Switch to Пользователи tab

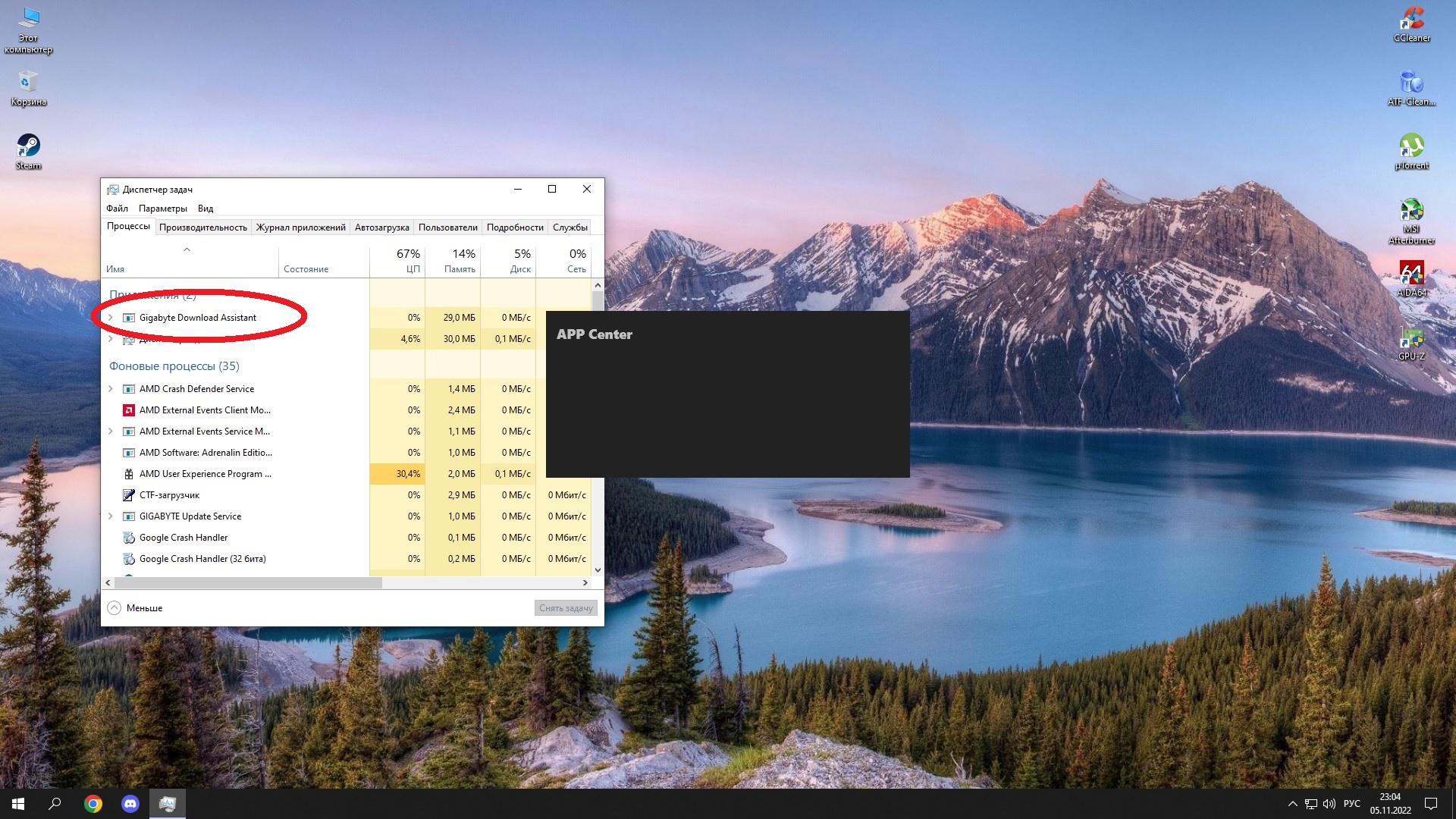point(448,227)
